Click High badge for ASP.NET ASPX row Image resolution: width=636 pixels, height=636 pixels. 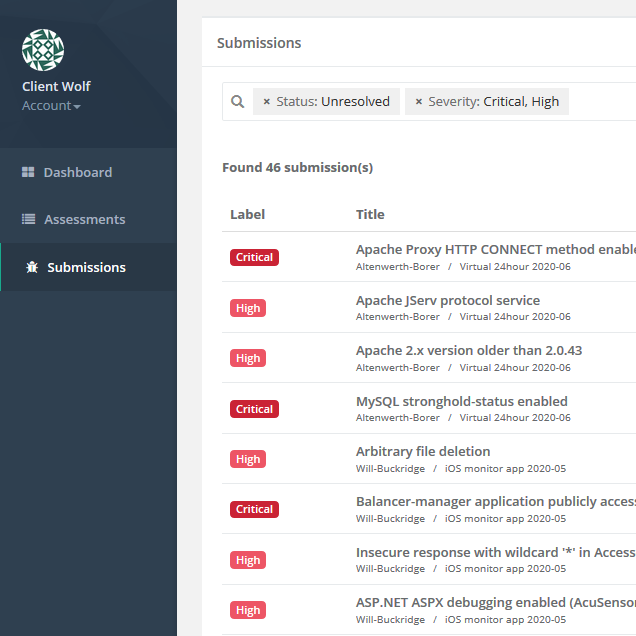click(248, 610)
